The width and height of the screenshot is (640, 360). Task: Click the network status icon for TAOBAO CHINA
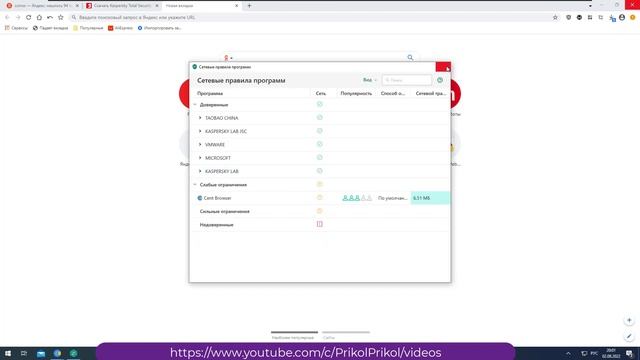point(320,118)
